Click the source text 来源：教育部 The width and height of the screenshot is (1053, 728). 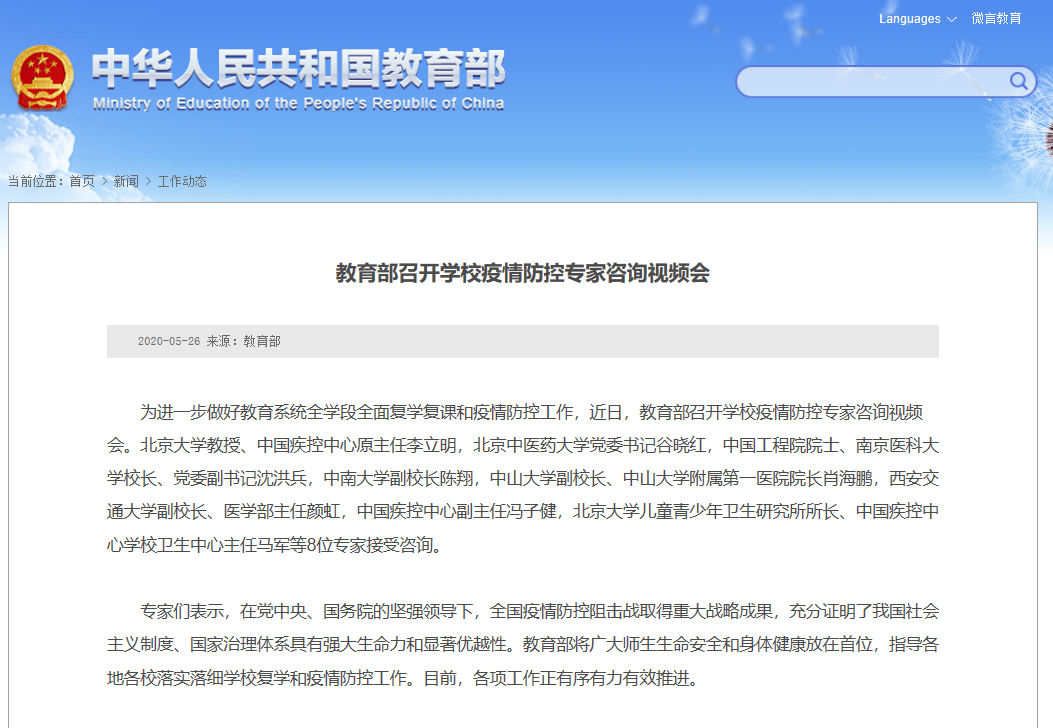pos(243,341)
